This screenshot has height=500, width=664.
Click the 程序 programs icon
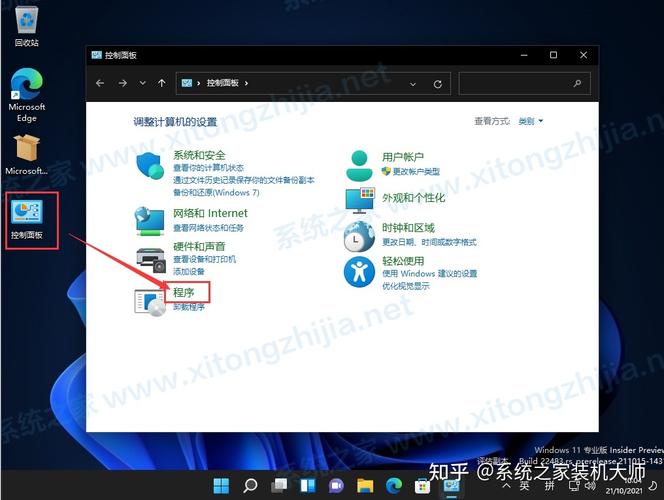point(150,302)
